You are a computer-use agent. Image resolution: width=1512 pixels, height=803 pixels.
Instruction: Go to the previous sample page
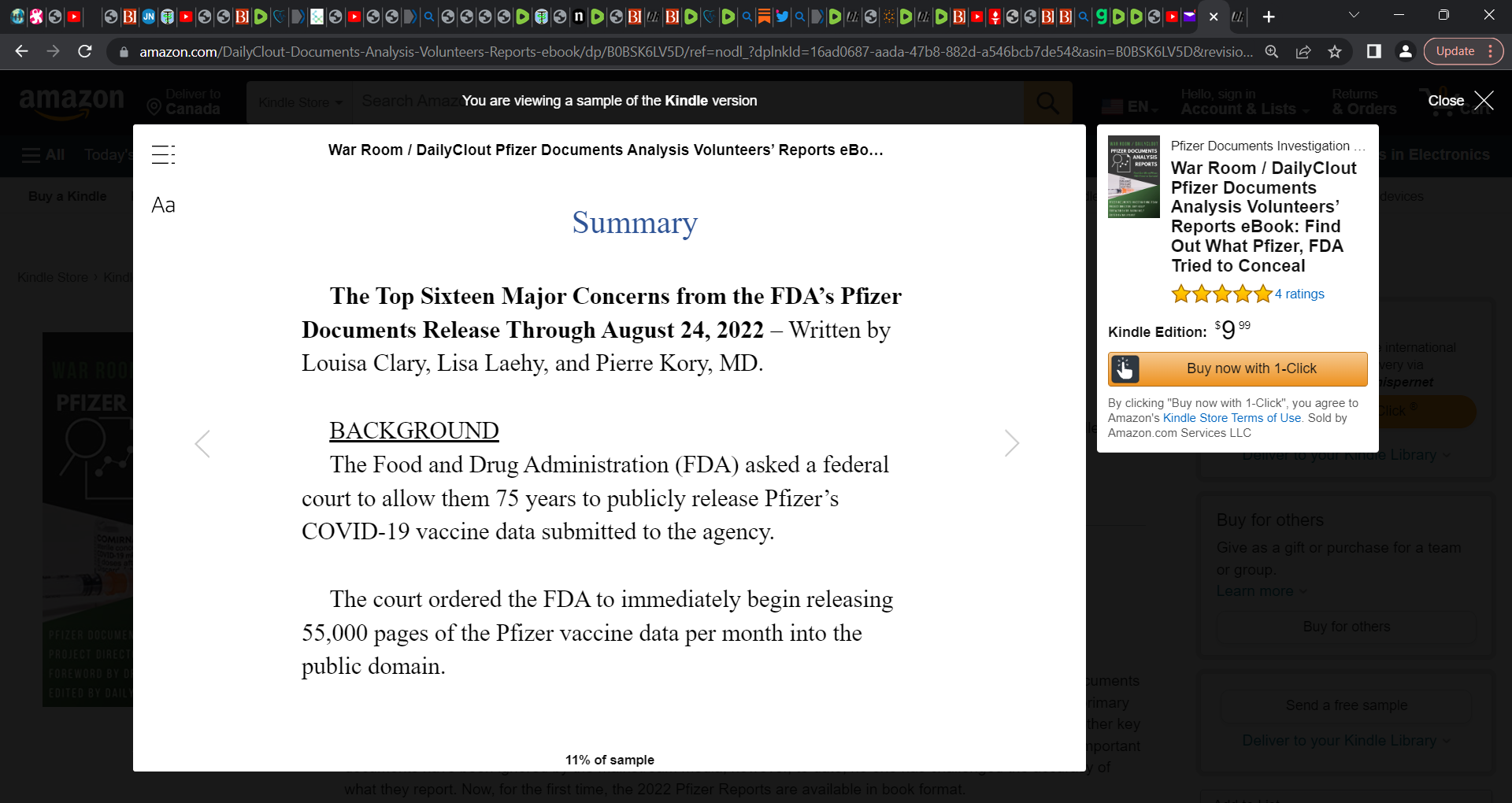[x=202, y=444]
